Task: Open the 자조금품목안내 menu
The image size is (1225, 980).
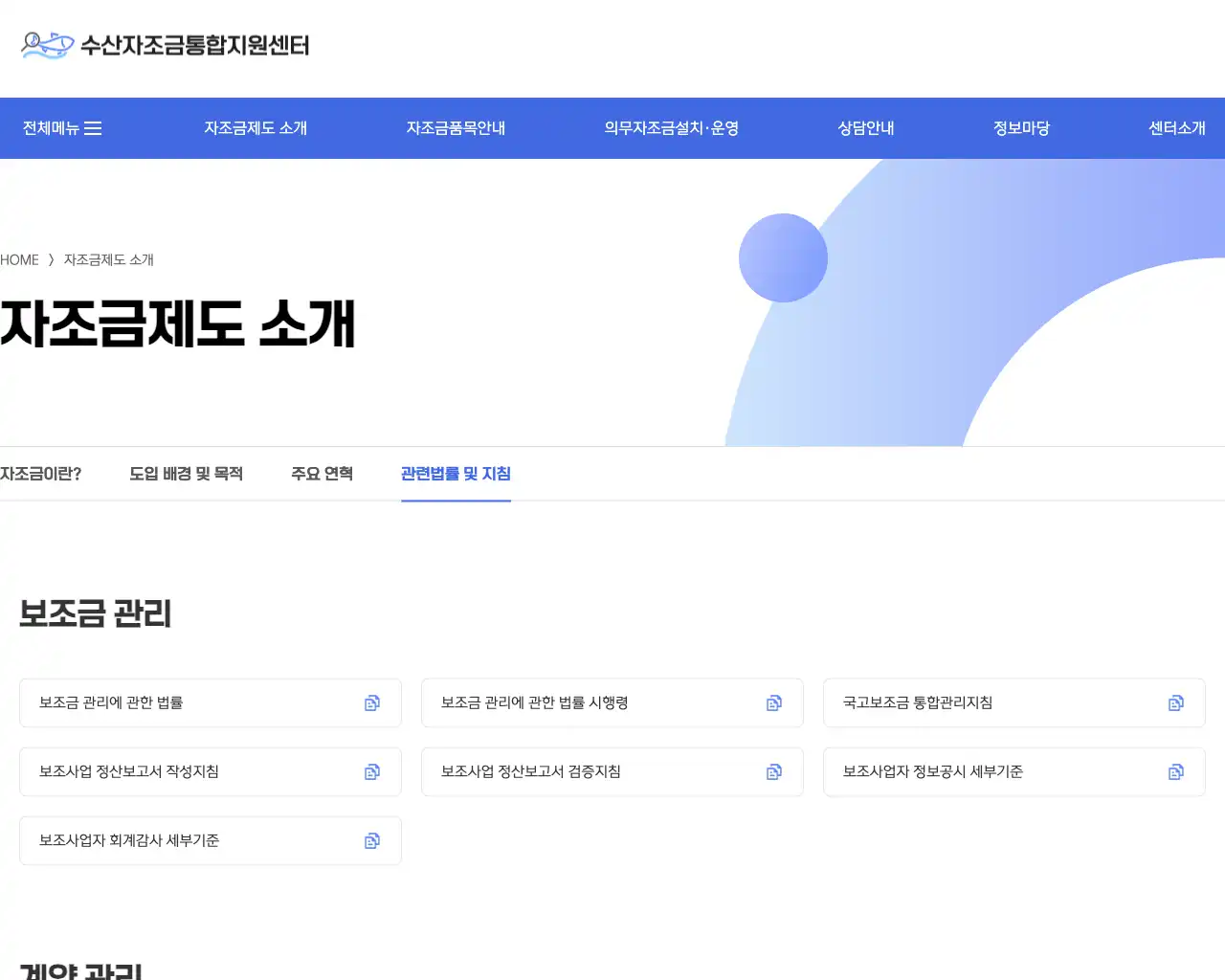Action: point(456,127)
